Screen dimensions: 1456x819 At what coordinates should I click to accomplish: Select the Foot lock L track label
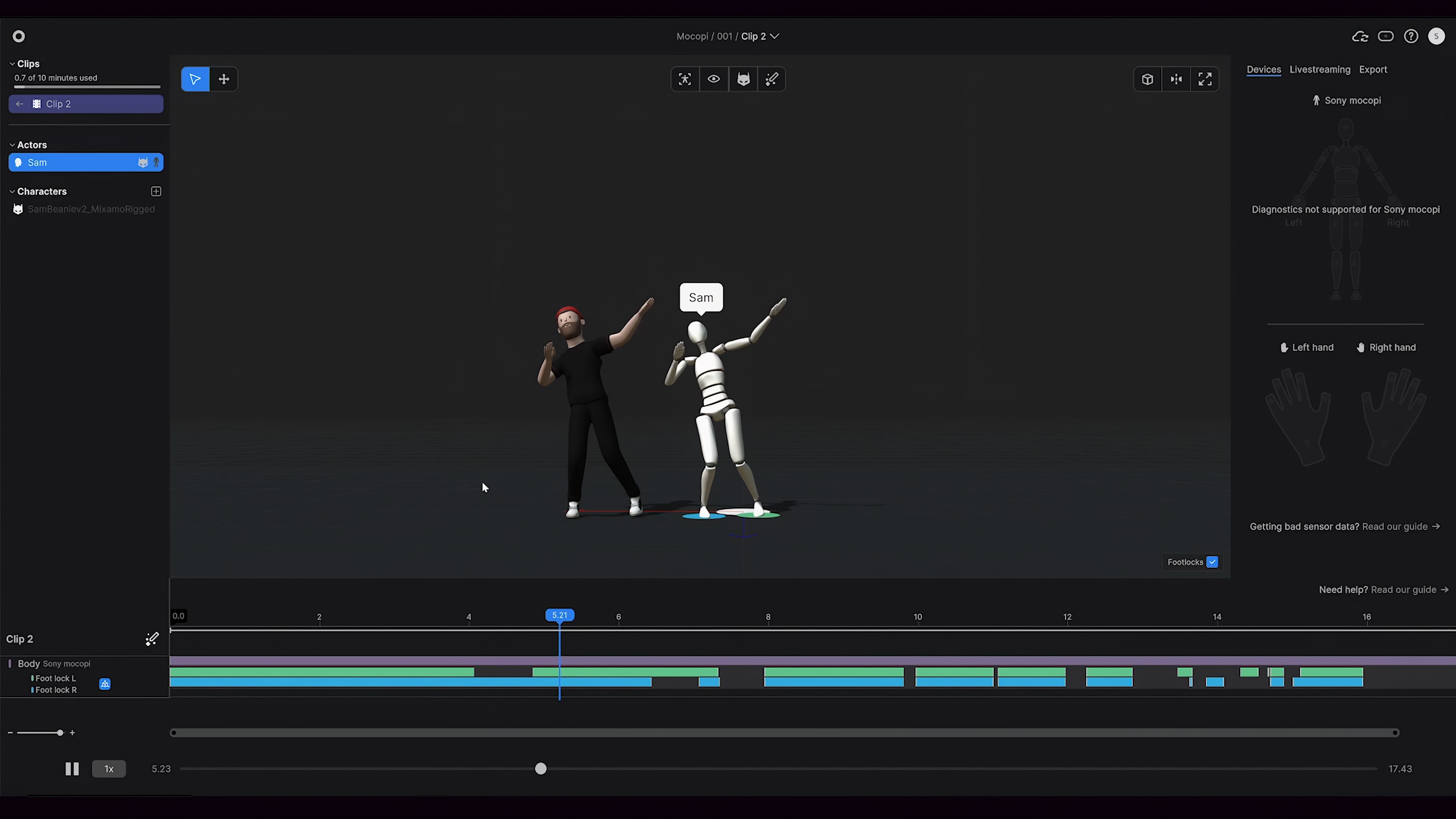[x=55, y=679]
